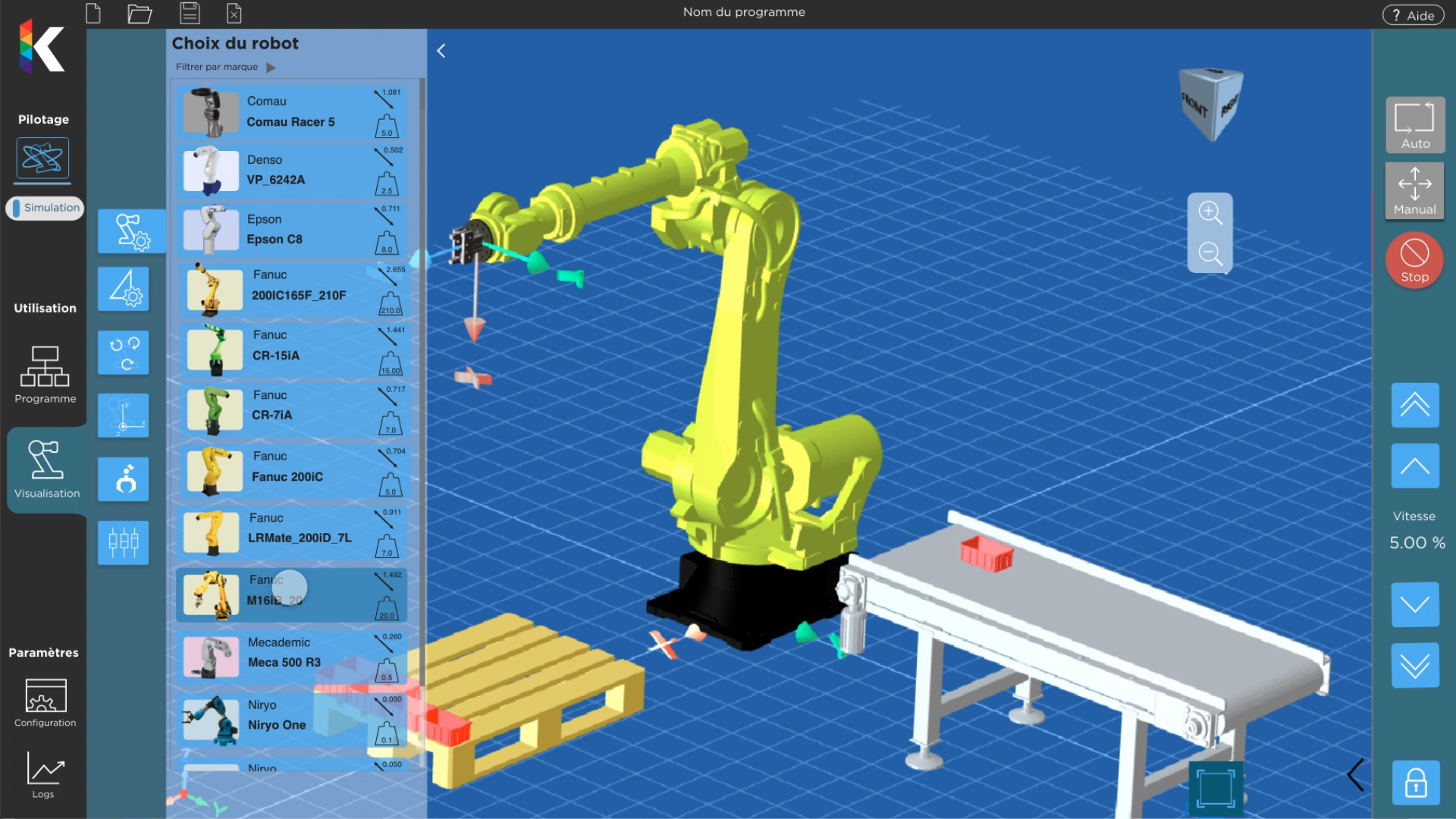The width and height of the screenshot is (1456, 819).
Task: Decrease speed with single down arrow
Action: pyautogui.click(x=1415, y=604)
